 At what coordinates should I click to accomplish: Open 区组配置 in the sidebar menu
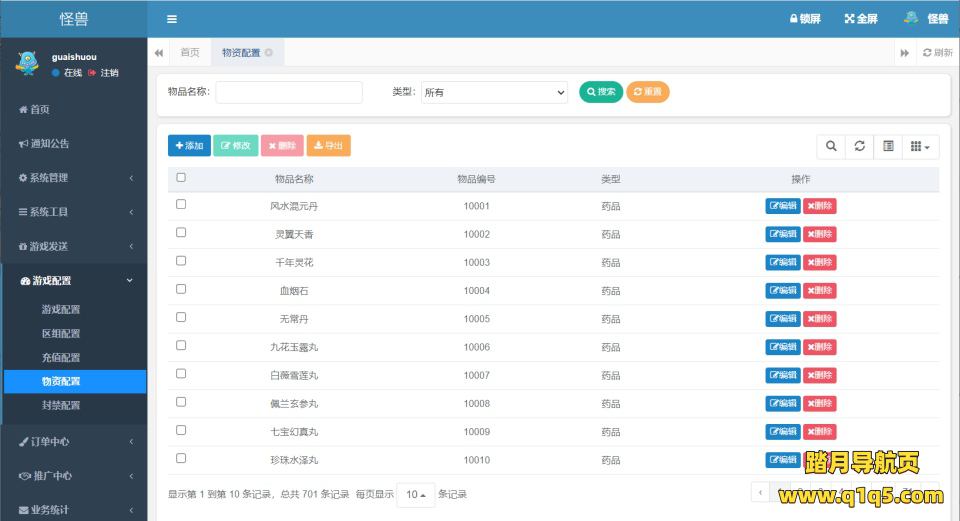pyautogui.click(x=61, y=333)
